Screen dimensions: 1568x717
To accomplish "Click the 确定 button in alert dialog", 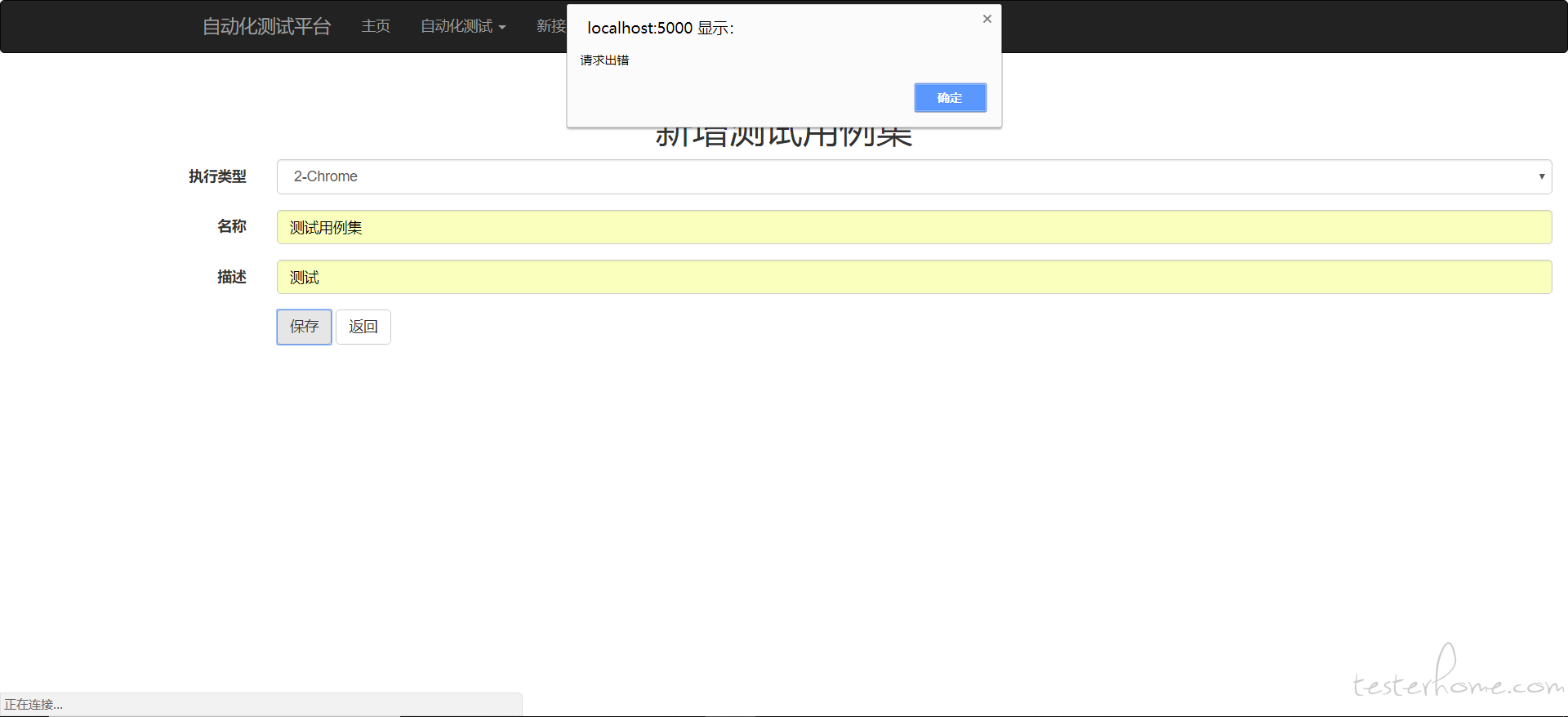I will point(950,98).
